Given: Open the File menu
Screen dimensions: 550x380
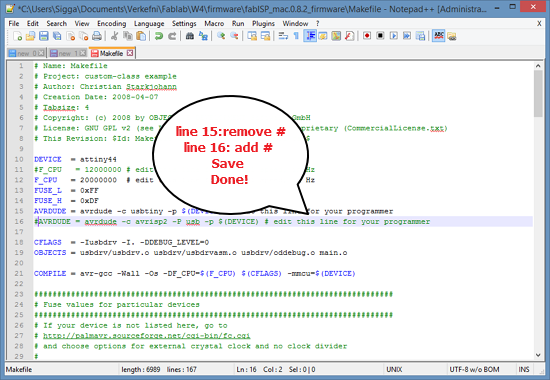Looking at the screenshot, I should [x=14, y=24].
